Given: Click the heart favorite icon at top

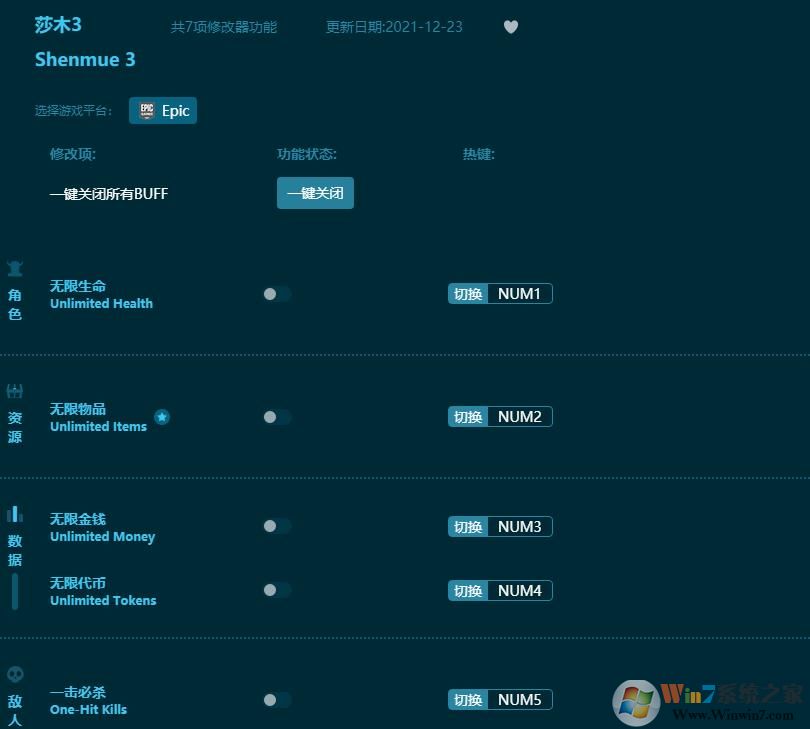Looking at the screenshot, I should (x=511, y=27).
